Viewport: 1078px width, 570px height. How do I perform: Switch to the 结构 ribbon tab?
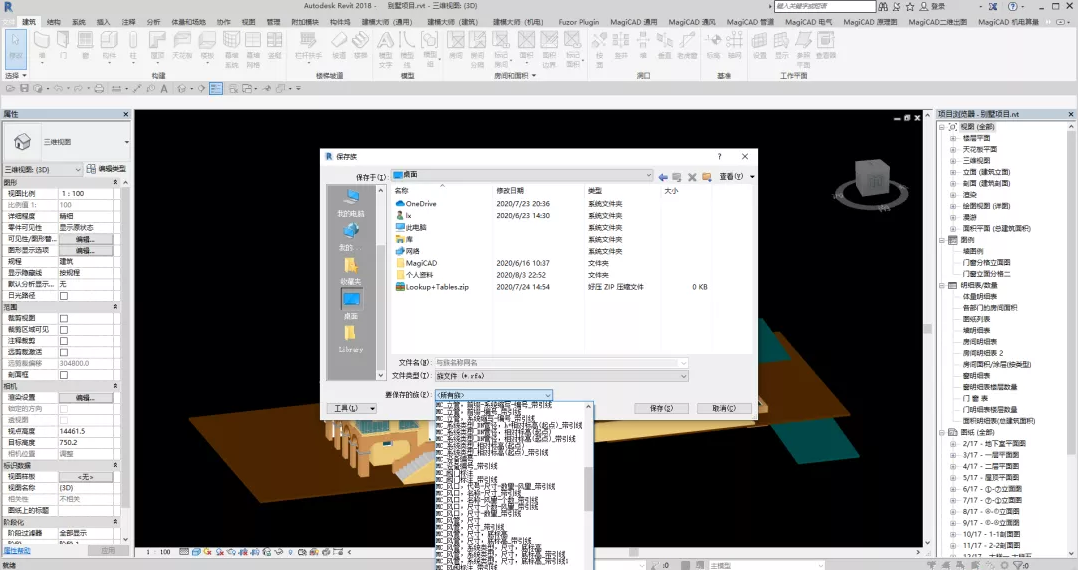[53, 21]
